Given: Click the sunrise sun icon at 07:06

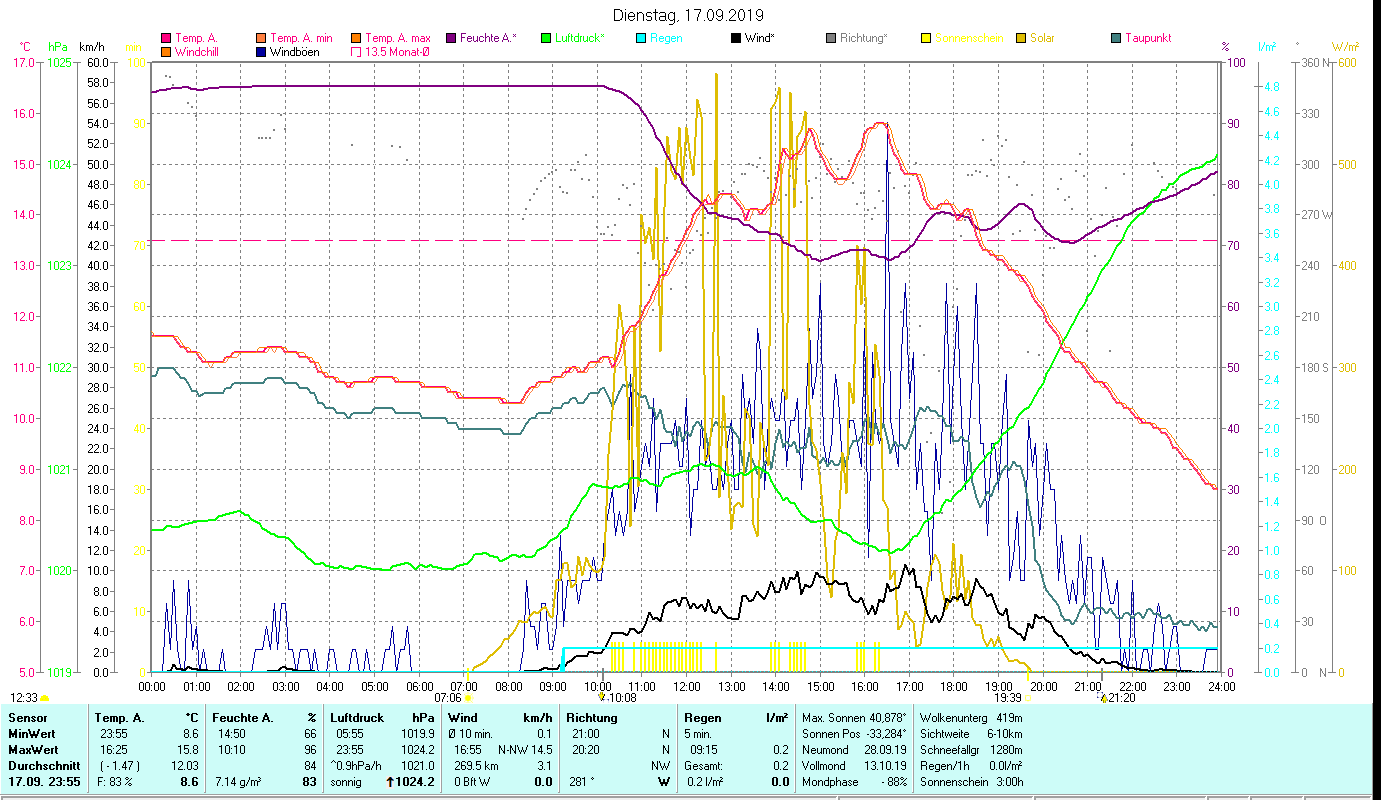Looking at the screenshot, I should pos(468,698).
